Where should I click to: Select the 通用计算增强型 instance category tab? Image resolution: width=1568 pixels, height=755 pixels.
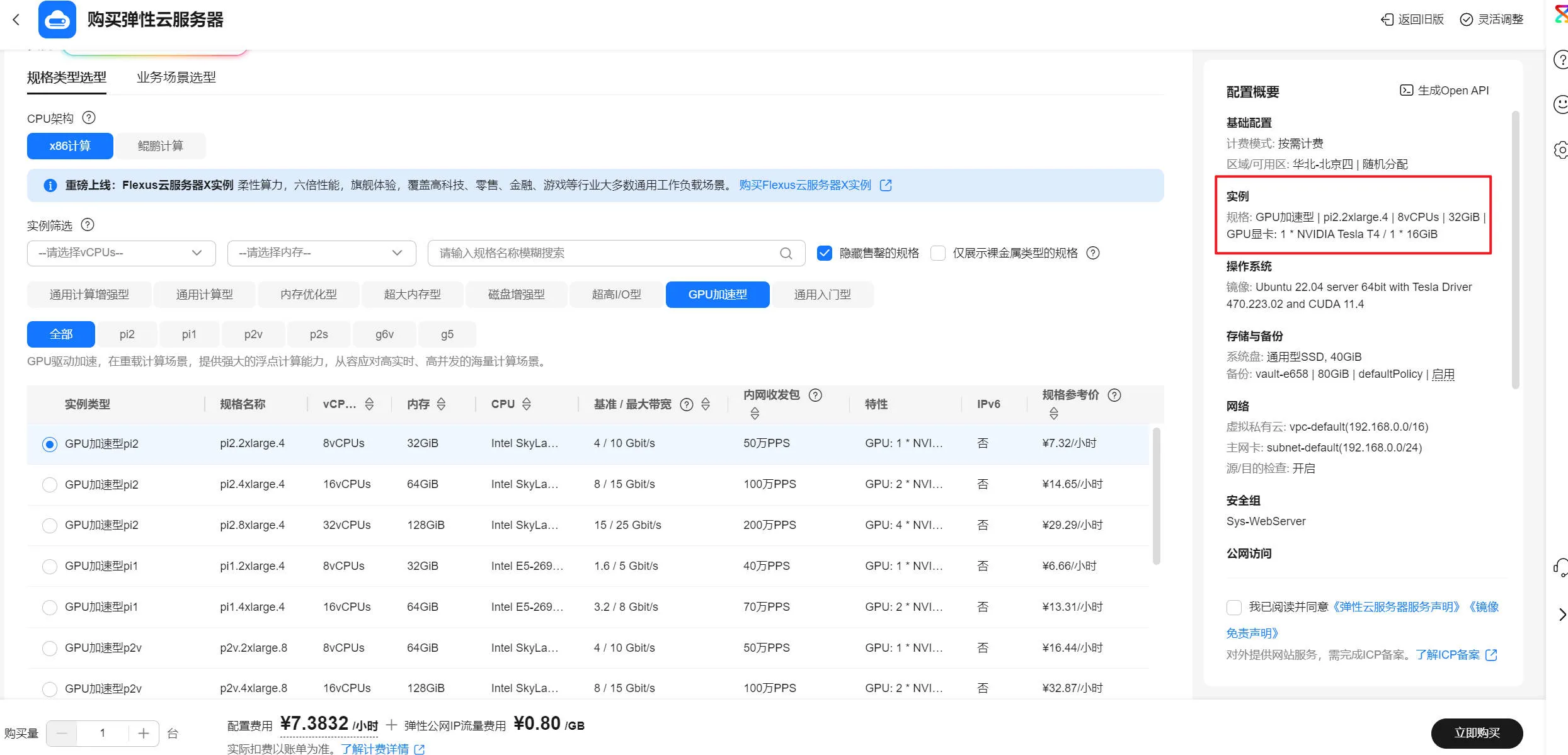pyautogui.click(x=89, y=295)
